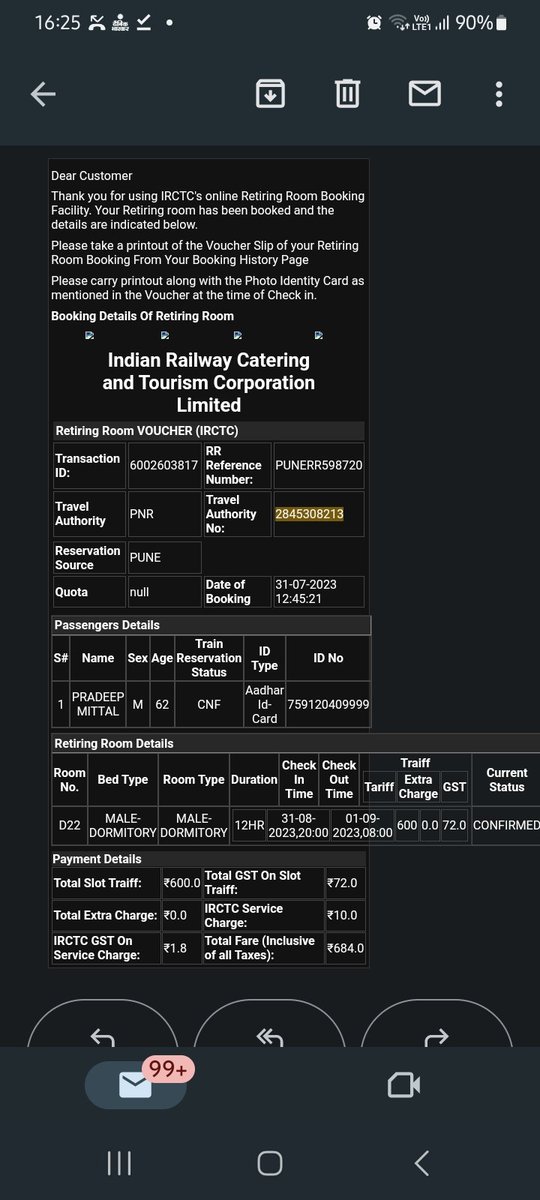Delete this email with trash icon
This screenshot has width=540, height=1200.
pyautogui.click(x=347, y=94)
